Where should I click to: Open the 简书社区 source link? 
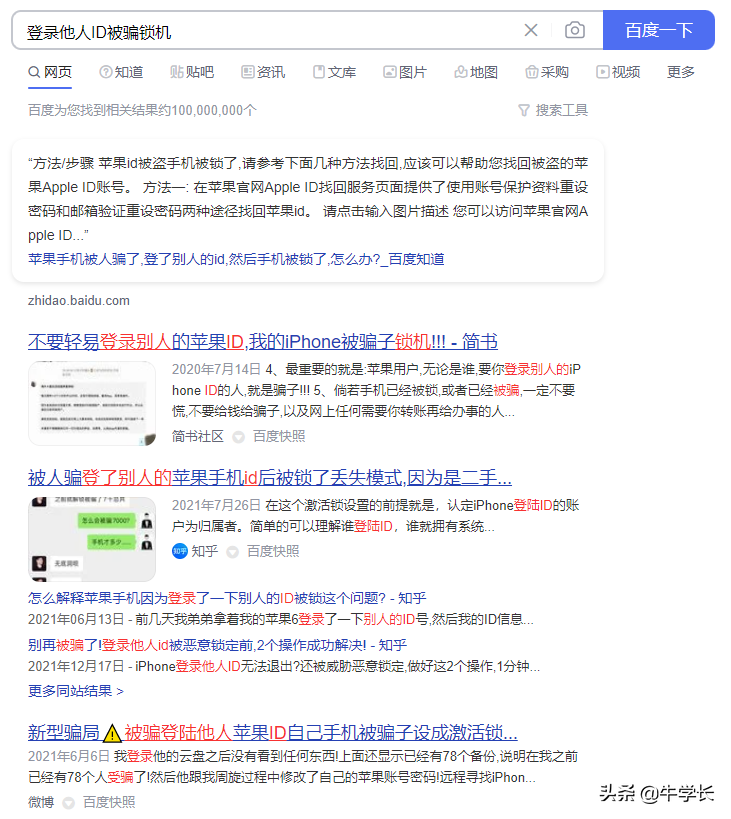pos(198,436)
